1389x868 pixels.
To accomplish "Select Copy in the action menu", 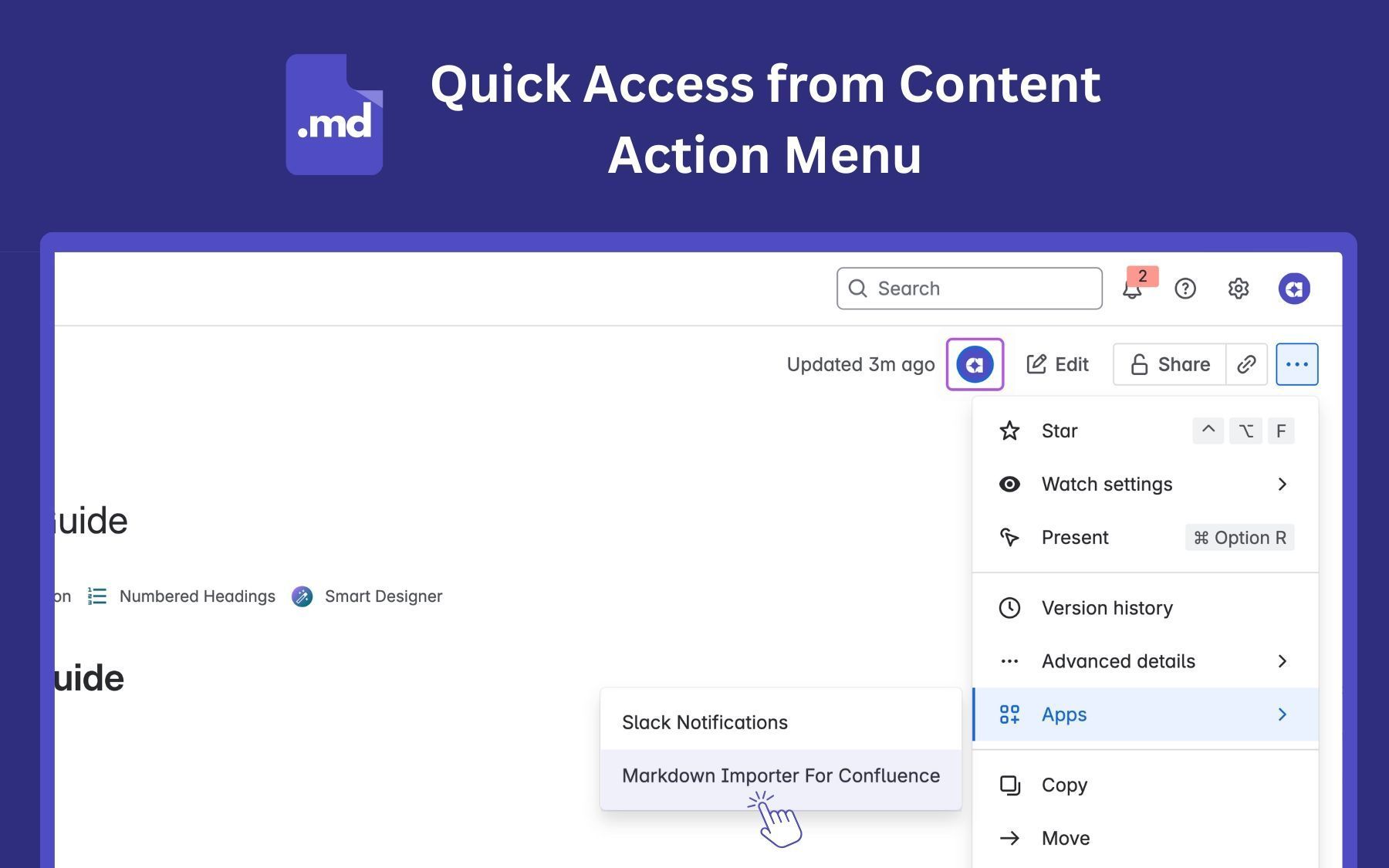I will pyautogui.click(x=1145, y=785).
